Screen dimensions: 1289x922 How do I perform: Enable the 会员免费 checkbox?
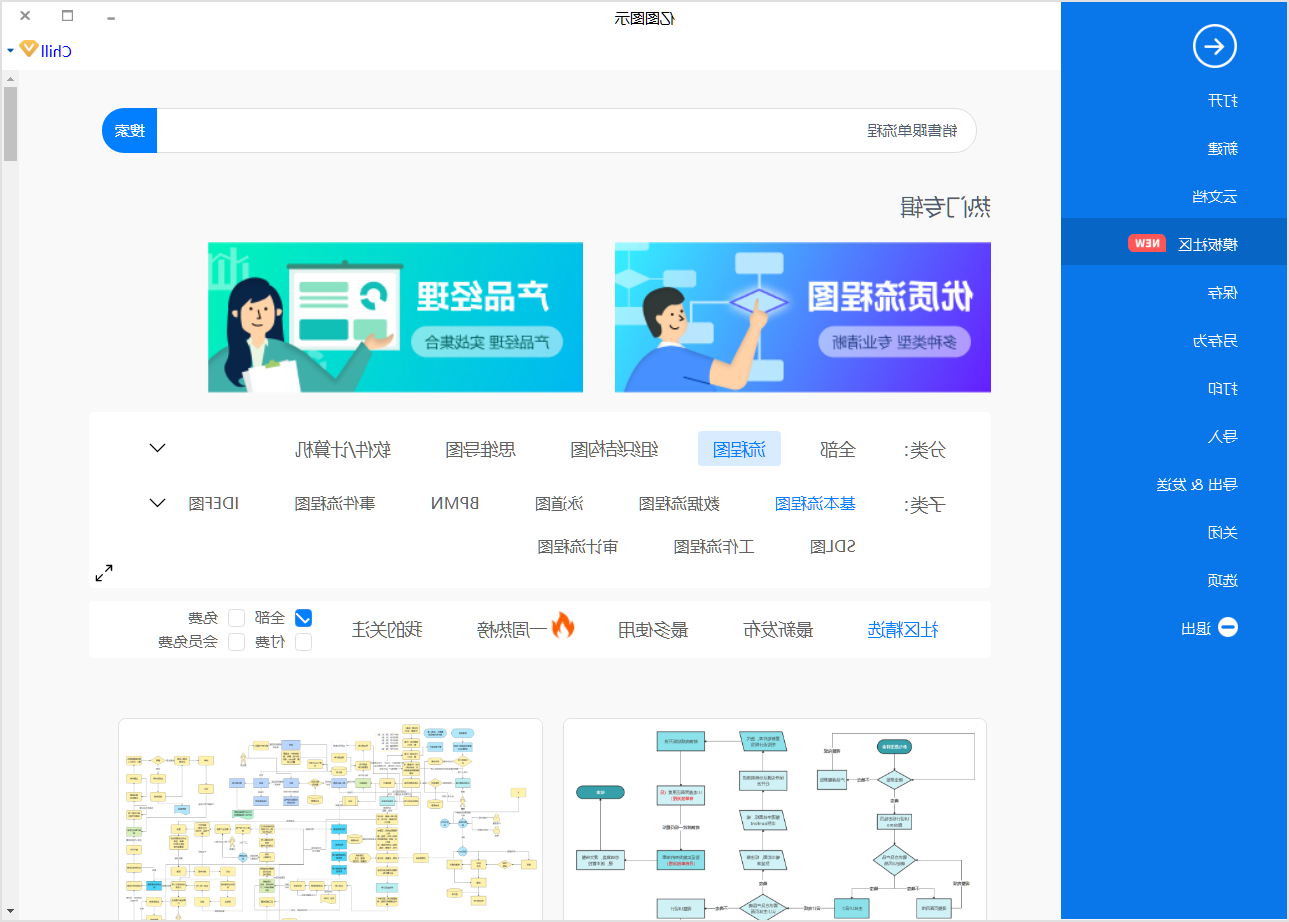pos(237,641)
